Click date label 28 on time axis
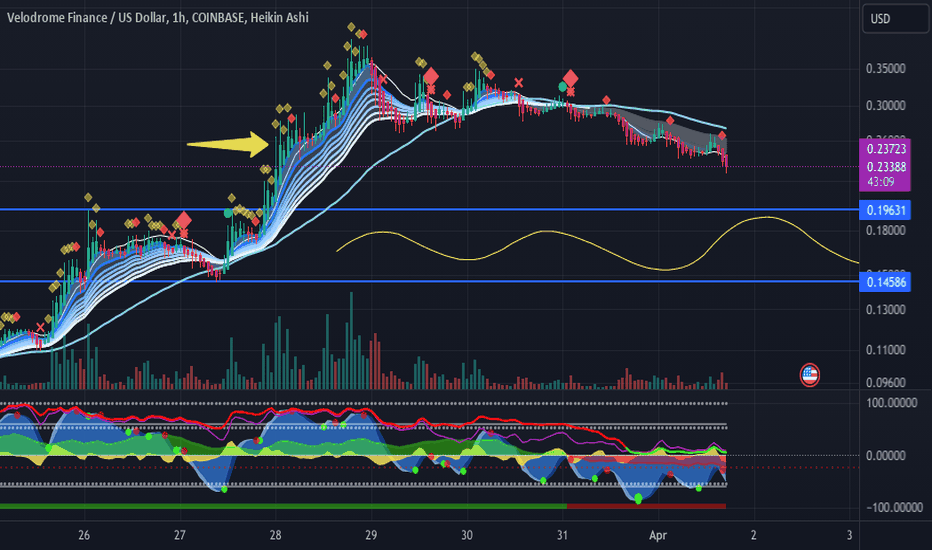 tap(275, 535)
